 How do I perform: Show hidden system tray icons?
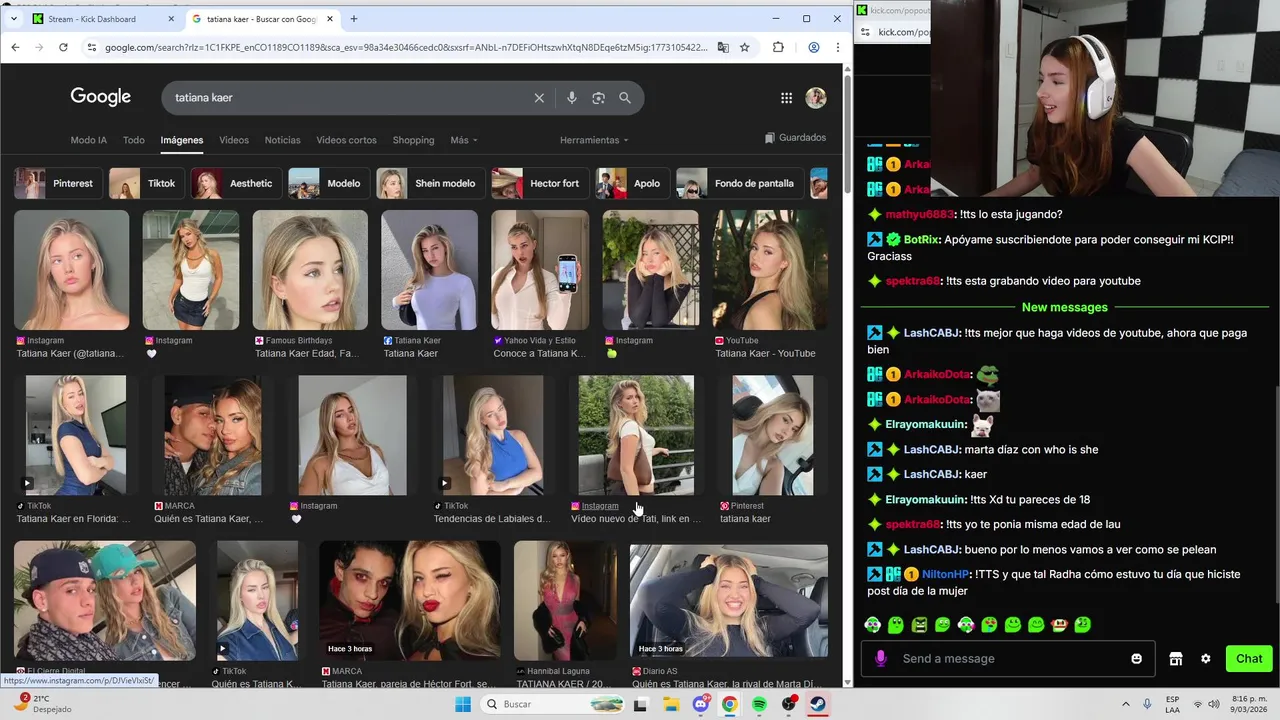(1125, 704)
